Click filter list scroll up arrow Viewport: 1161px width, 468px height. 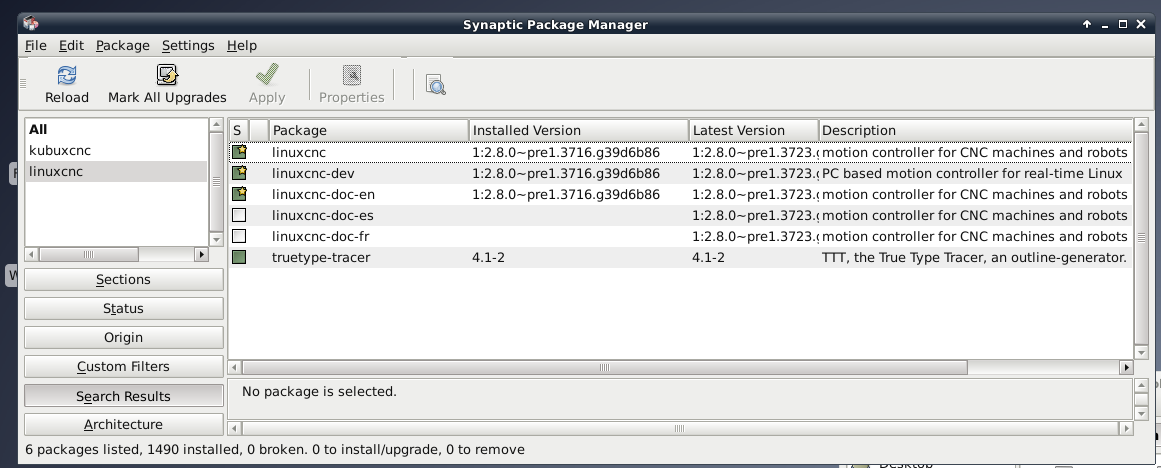coord(216,125)
